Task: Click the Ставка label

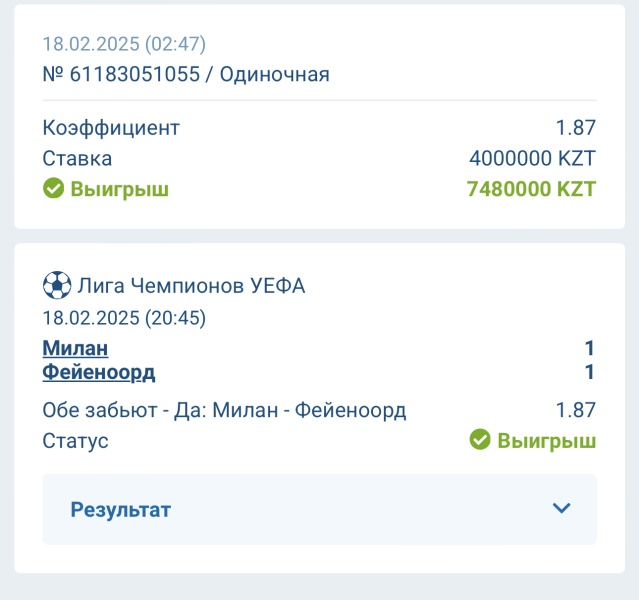Action: [x=77, y=159]
